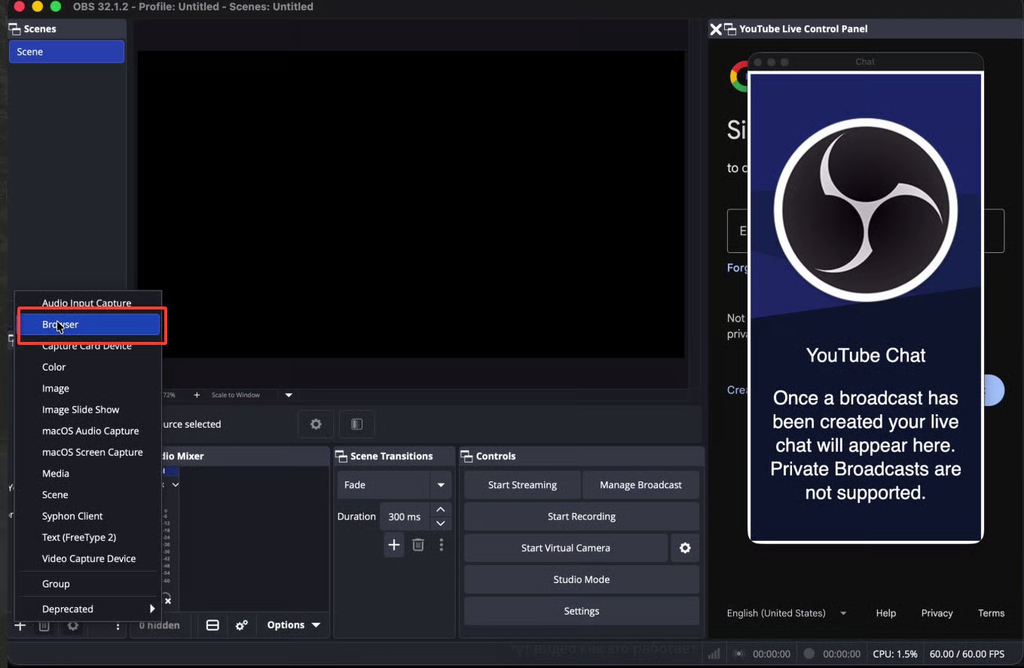Click the 60.00 / 60.00 FPS readout

(967, 654)
